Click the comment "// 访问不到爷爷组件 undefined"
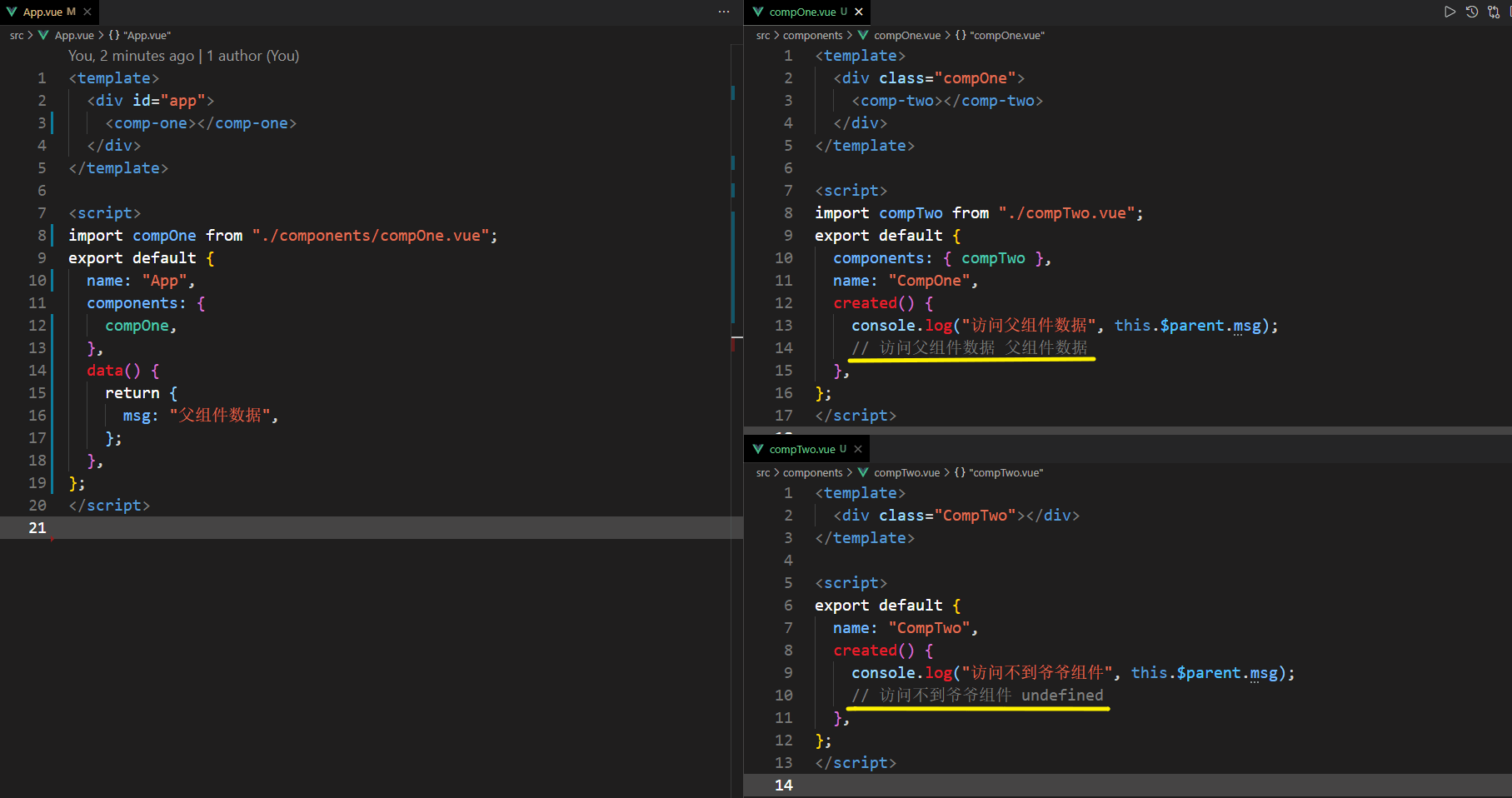 click(977, 696)
